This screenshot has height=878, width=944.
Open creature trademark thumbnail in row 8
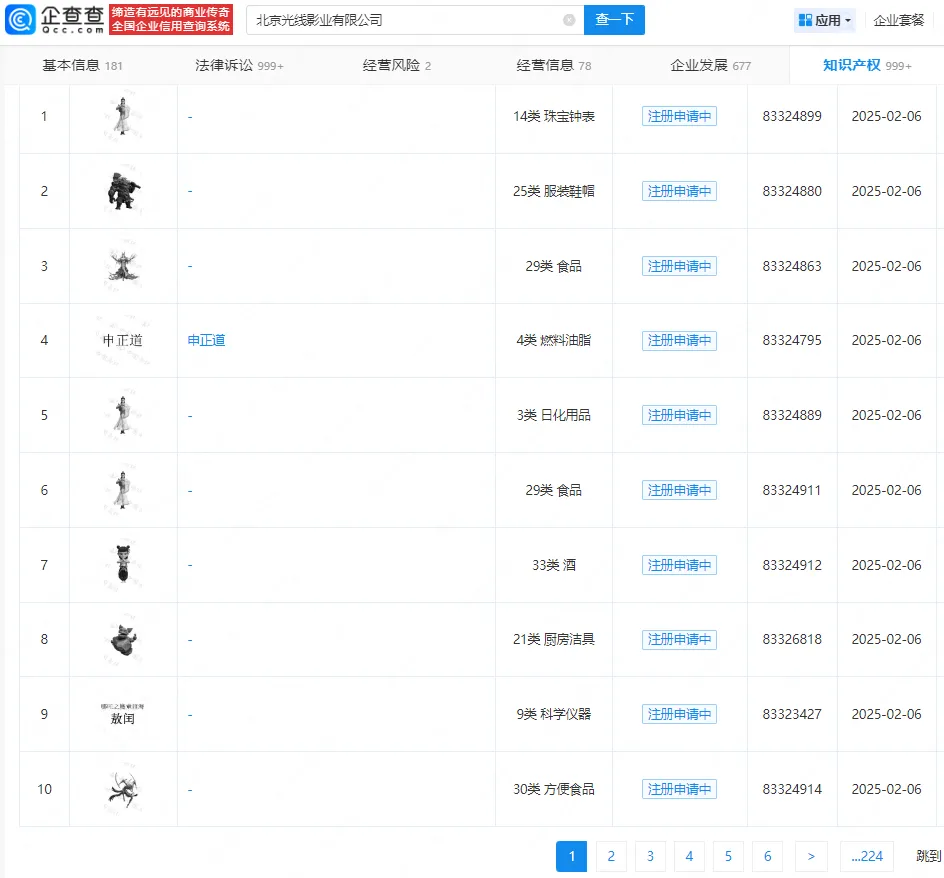click(x=123, y=639)
